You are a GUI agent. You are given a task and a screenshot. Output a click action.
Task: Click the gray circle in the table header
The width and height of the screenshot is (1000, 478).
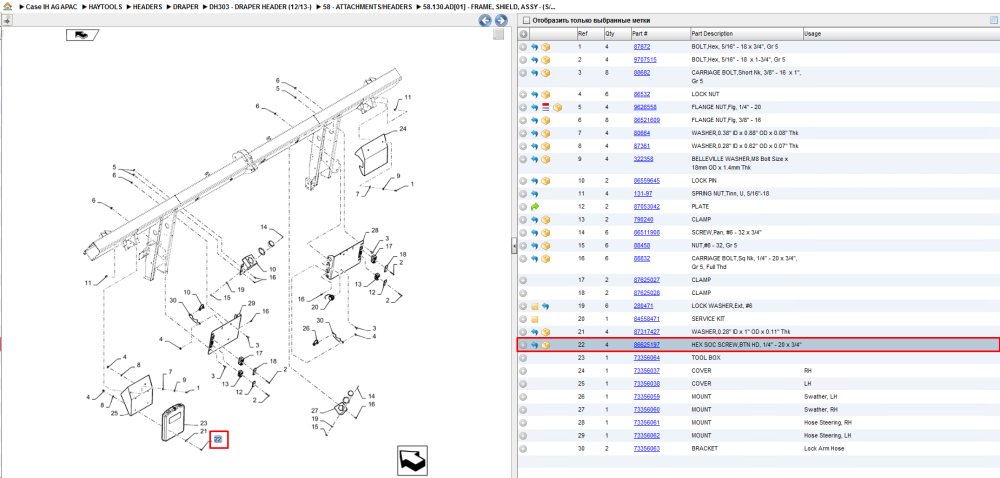tap(523, 34)
